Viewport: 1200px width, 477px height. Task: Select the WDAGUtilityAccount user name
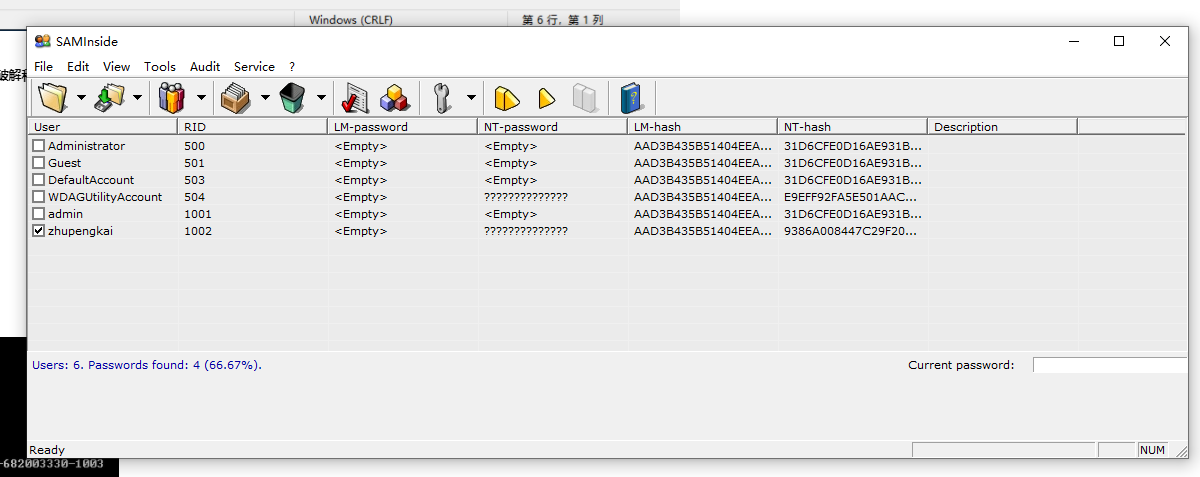(x=105, y=197)
